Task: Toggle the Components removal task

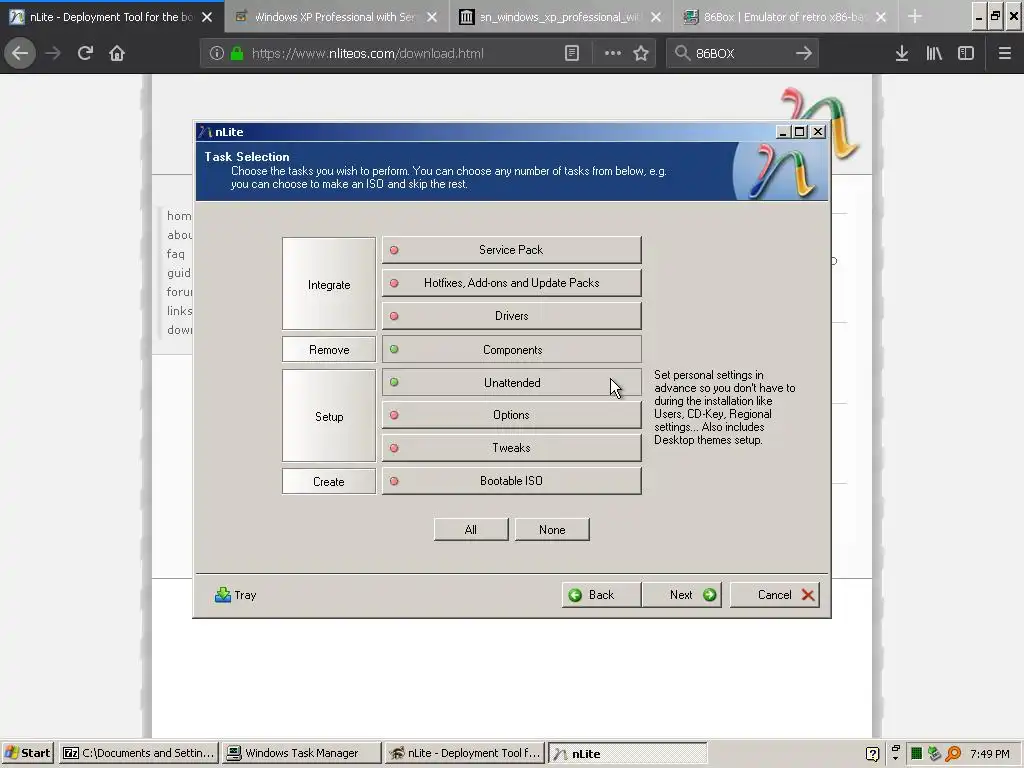Action: point(511,349)
